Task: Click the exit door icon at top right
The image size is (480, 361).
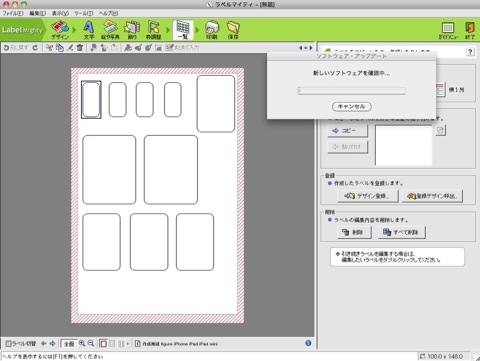Action: coord(470,31)
